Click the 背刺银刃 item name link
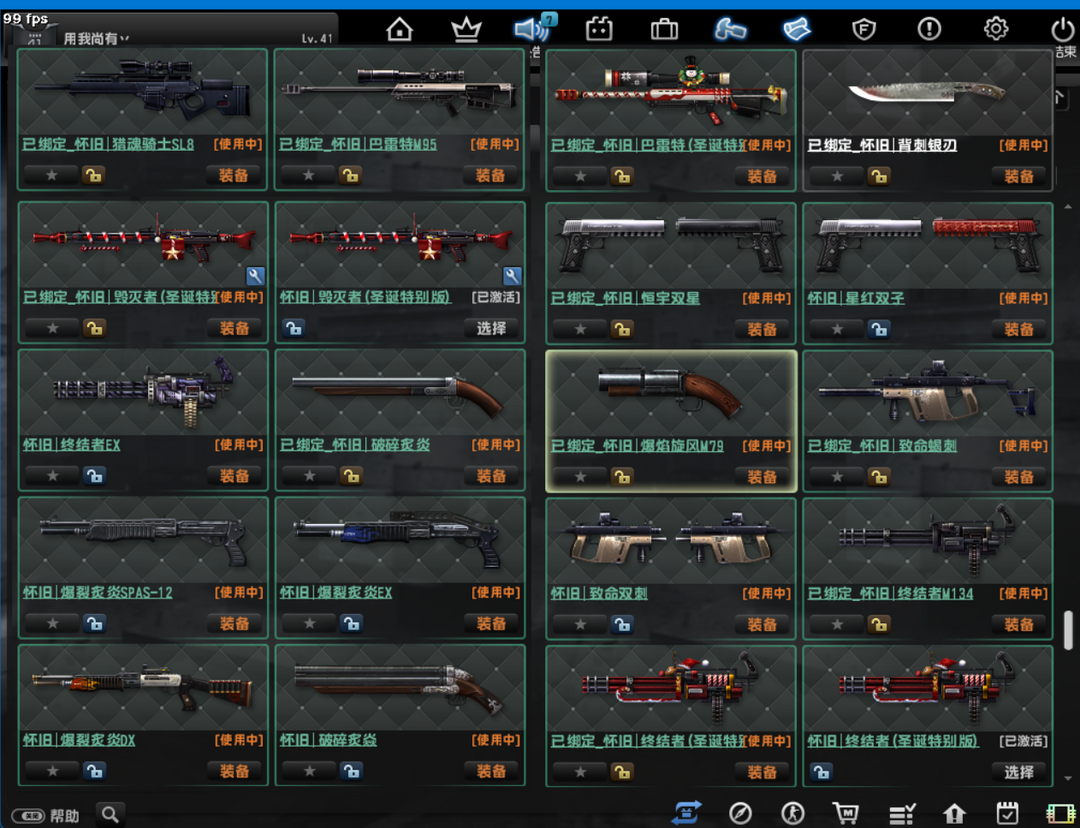 [882, 145]
